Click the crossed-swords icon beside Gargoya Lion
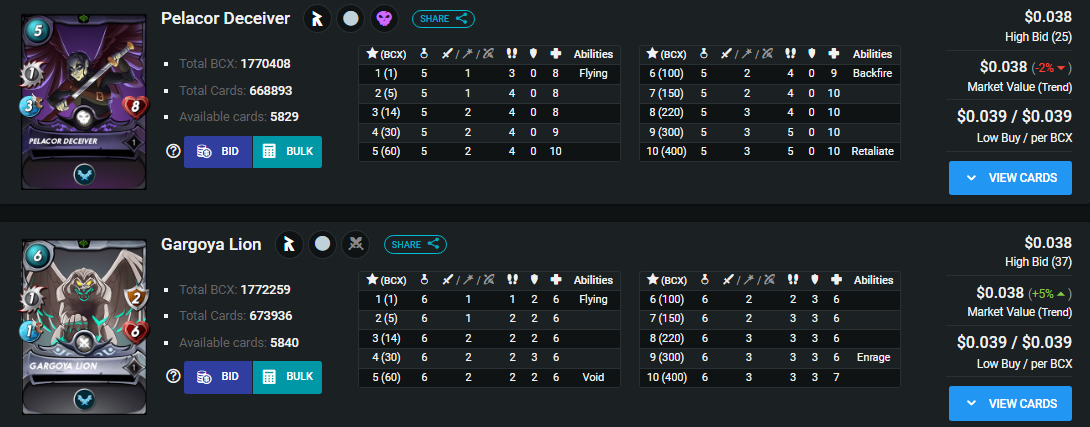This screenshot has width=1090, height=427. click(x=356, y=244)
